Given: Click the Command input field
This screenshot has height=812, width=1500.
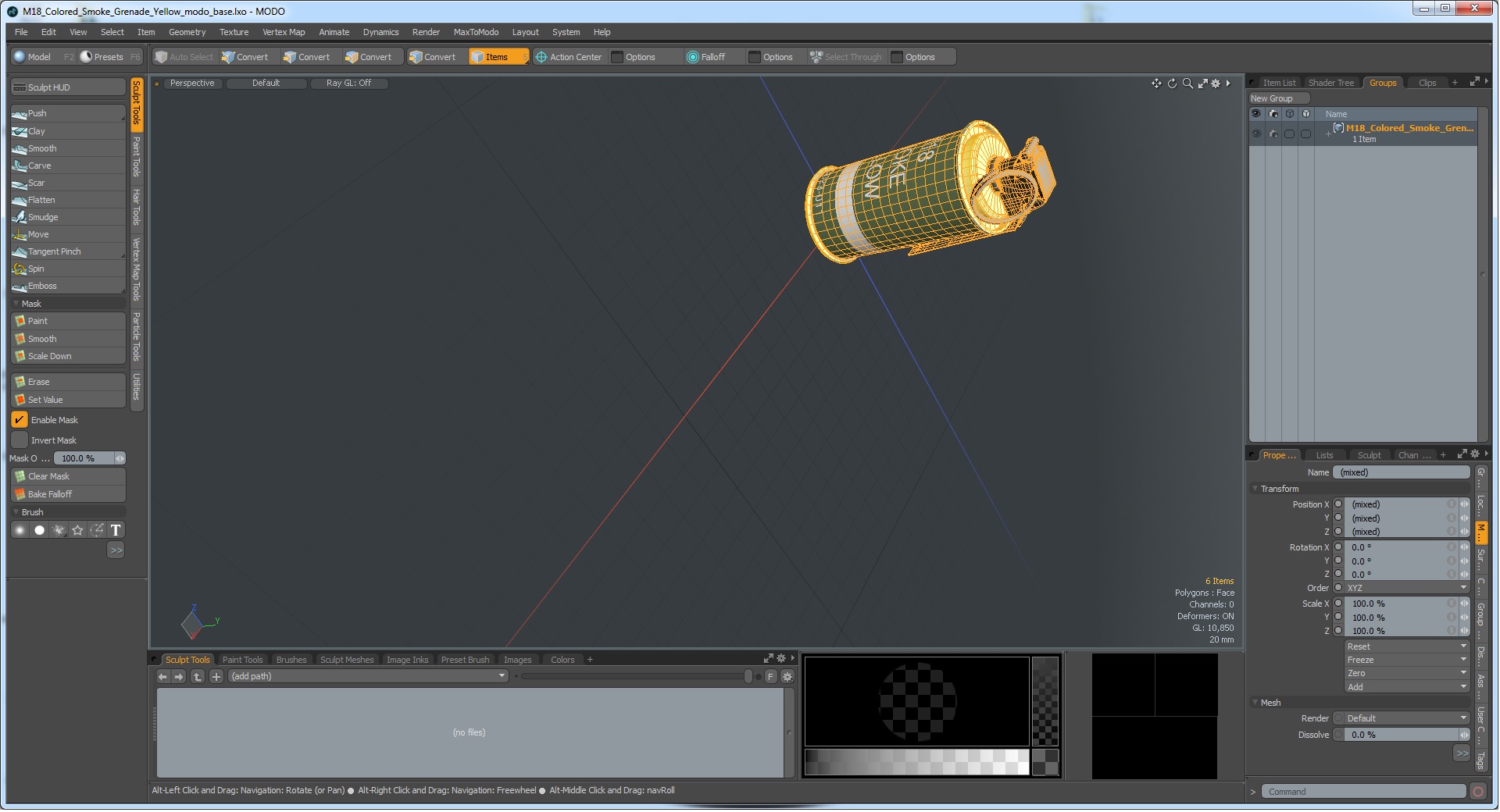Looking at the screenshot, I should click(1362, 792).
